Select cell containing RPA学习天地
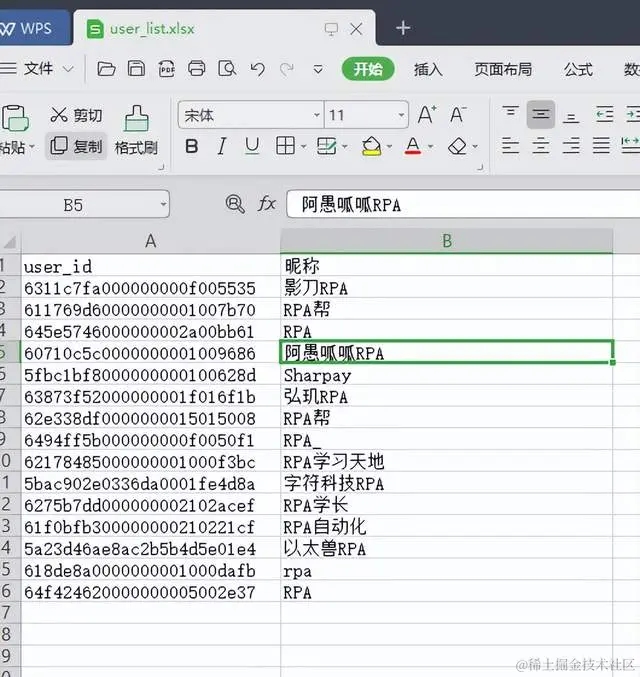This screenshot has height=677, width=640. click(x=447, y=462)
